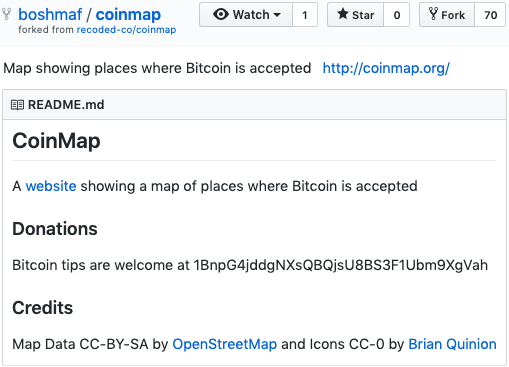Open the Watch dropdown caret
509x367 pixels.
[x=277, y=15]
